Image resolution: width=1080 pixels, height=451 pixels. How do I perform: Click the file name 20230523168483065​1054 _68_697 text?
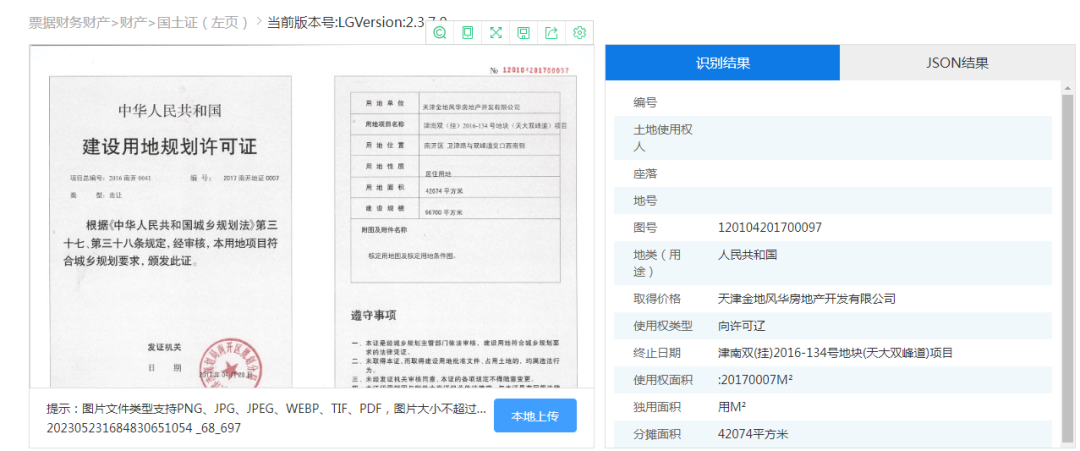(143, 428)
